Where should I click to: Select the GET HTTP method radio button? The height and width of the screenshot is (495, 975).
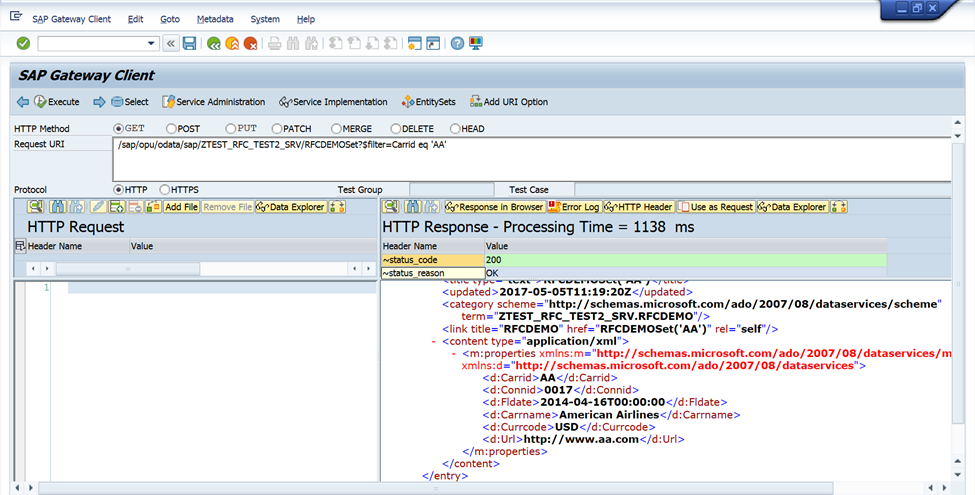[118, 129]
